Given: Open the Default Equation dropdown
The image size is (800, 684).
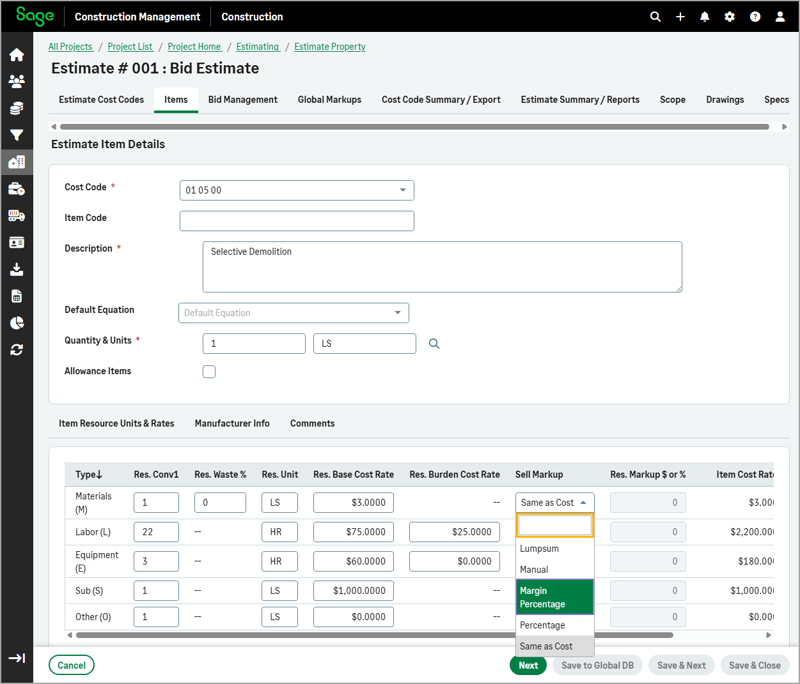Looking at the screenshot, I should [293, 312].
